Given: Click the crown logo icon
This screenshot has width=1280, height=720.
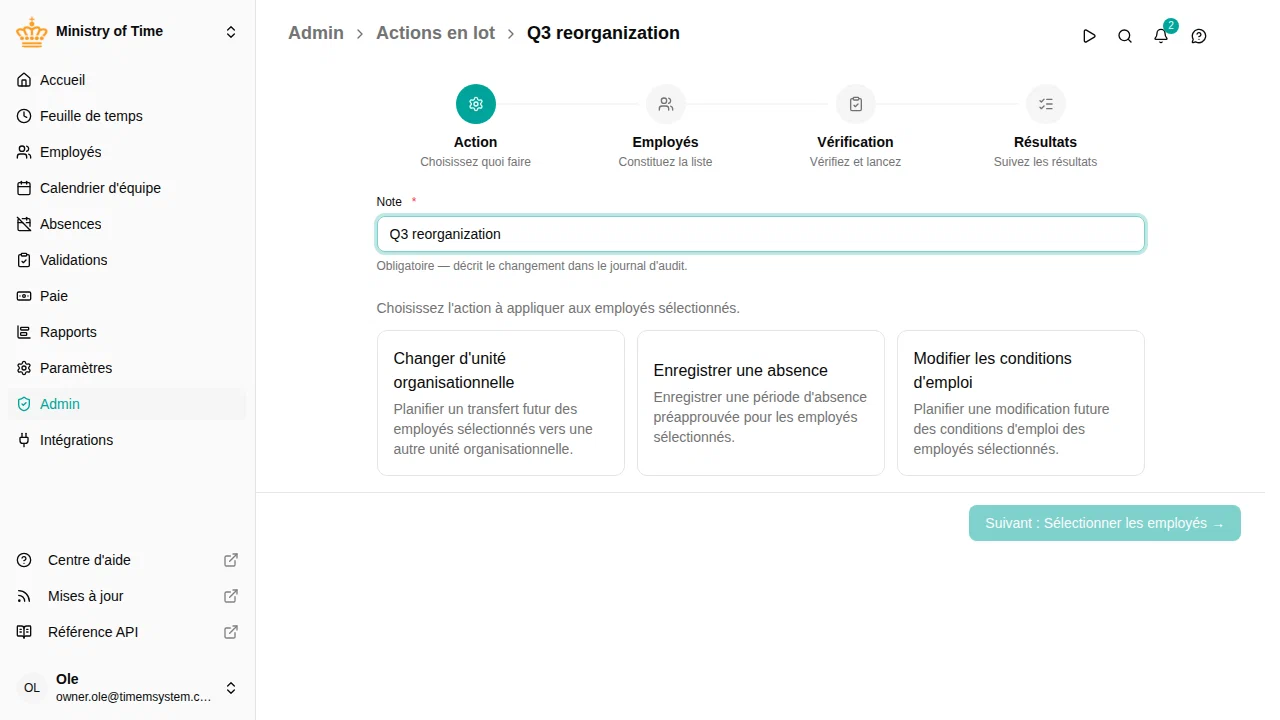Looking at the screenshot, I should click(32, 32).
